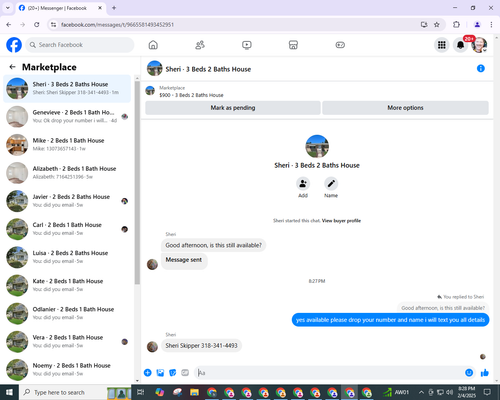This screenshot has height=400, width=500.
Task: Open the Noemy 2 Beds 1 Bath House chat
Action: click(67, 369)
